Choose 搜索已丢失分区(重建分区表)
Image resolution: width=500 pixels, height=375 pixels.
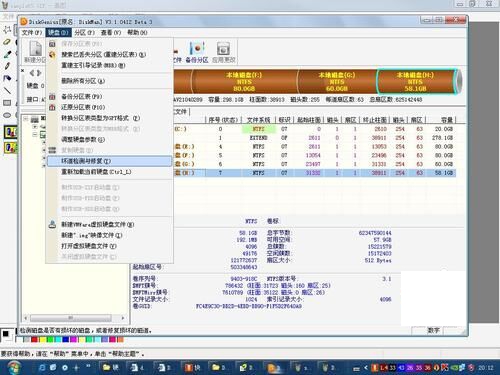point(109,55)
